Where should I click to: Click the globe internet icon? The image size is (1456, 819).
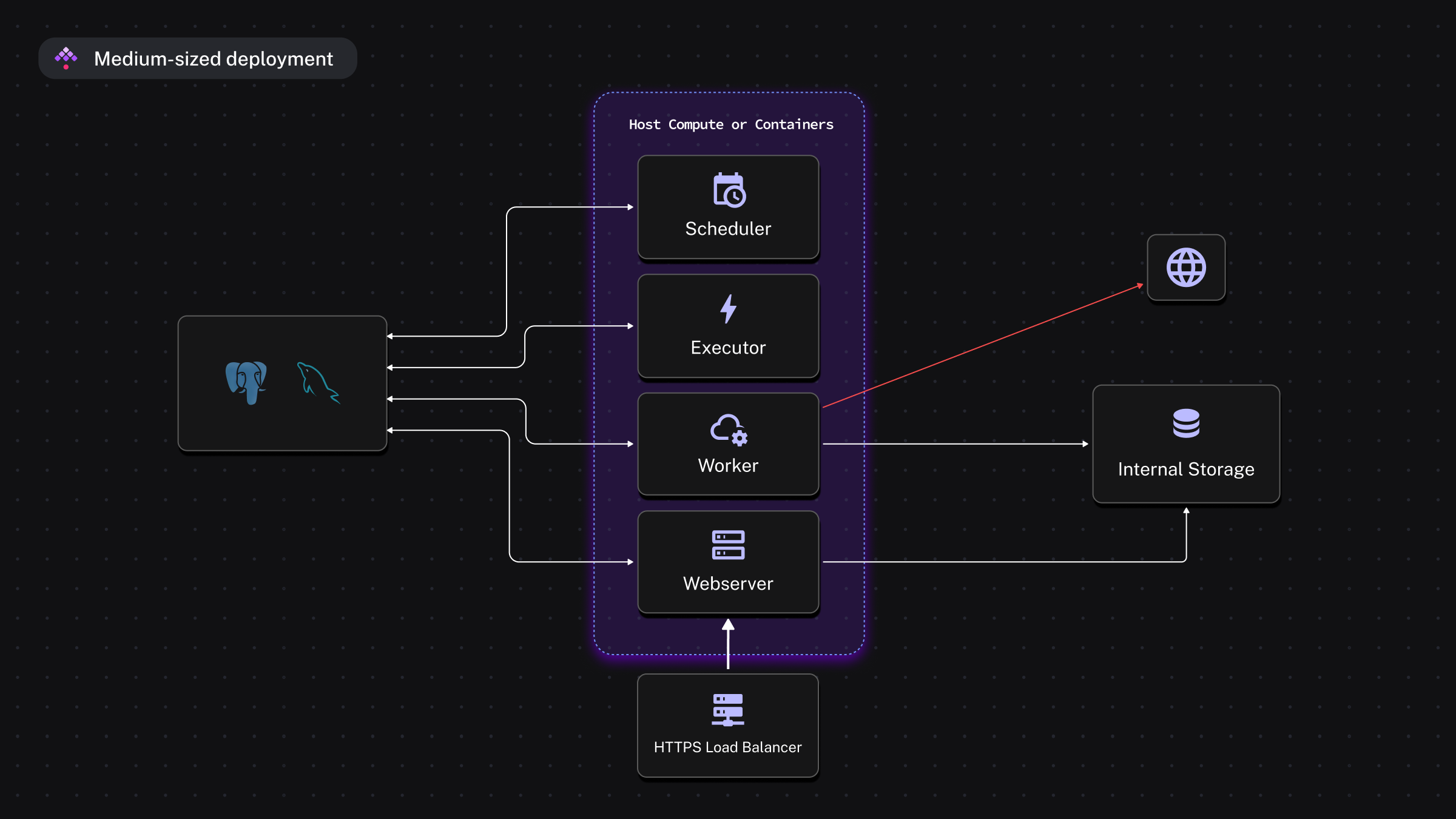(x=1185, y=268)
